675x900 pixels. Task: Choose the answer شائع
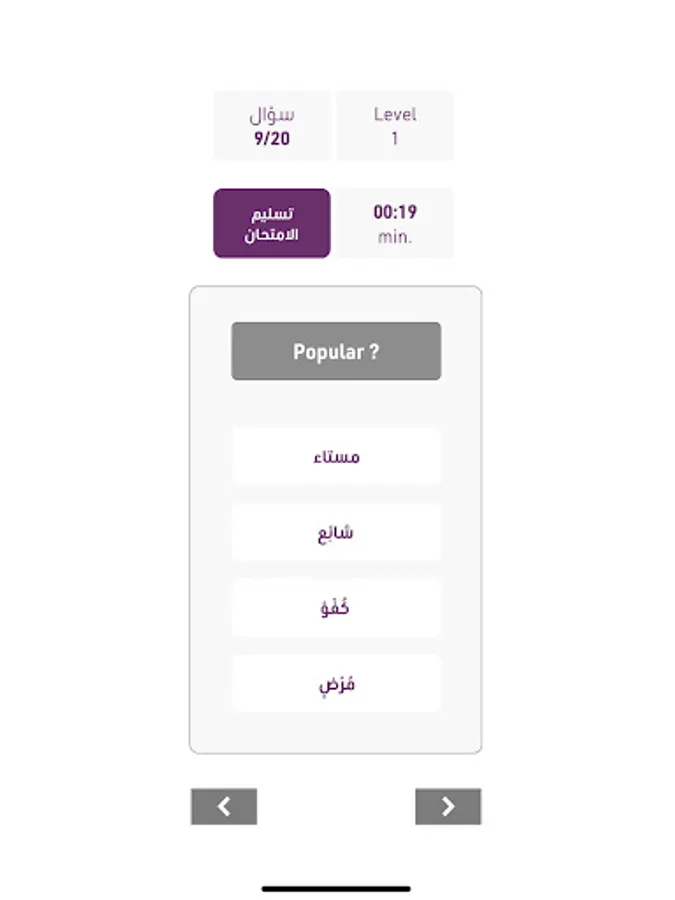click(336, 532)
